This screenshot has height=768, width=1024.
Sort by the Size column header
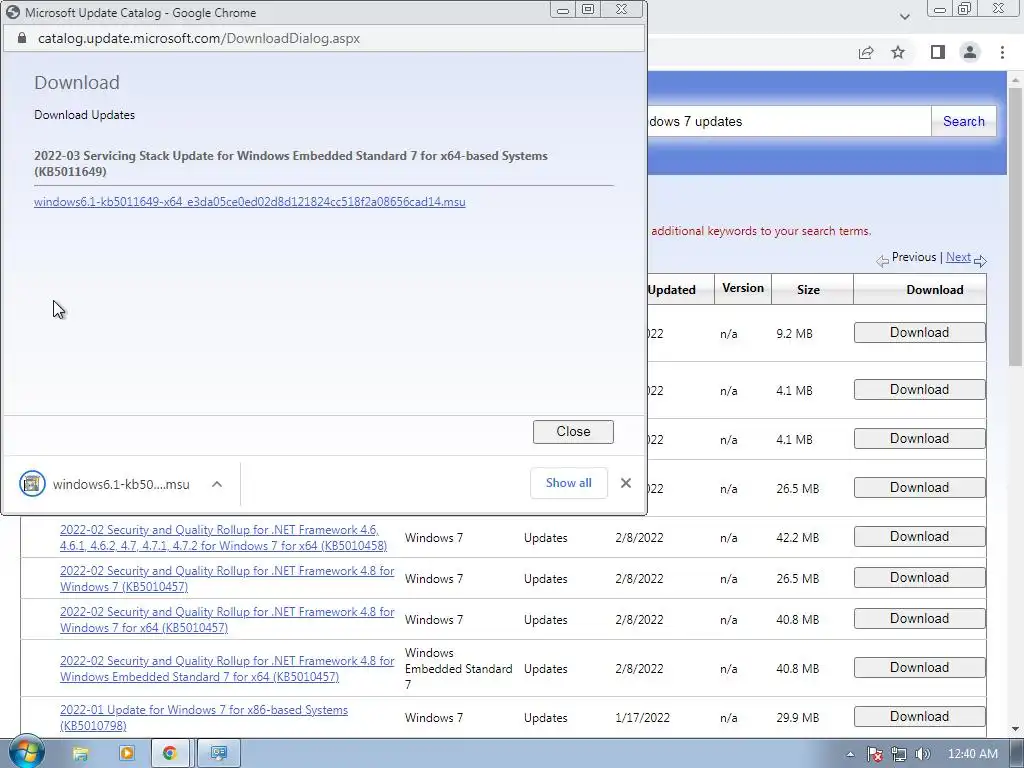click(x=808, y=289)
